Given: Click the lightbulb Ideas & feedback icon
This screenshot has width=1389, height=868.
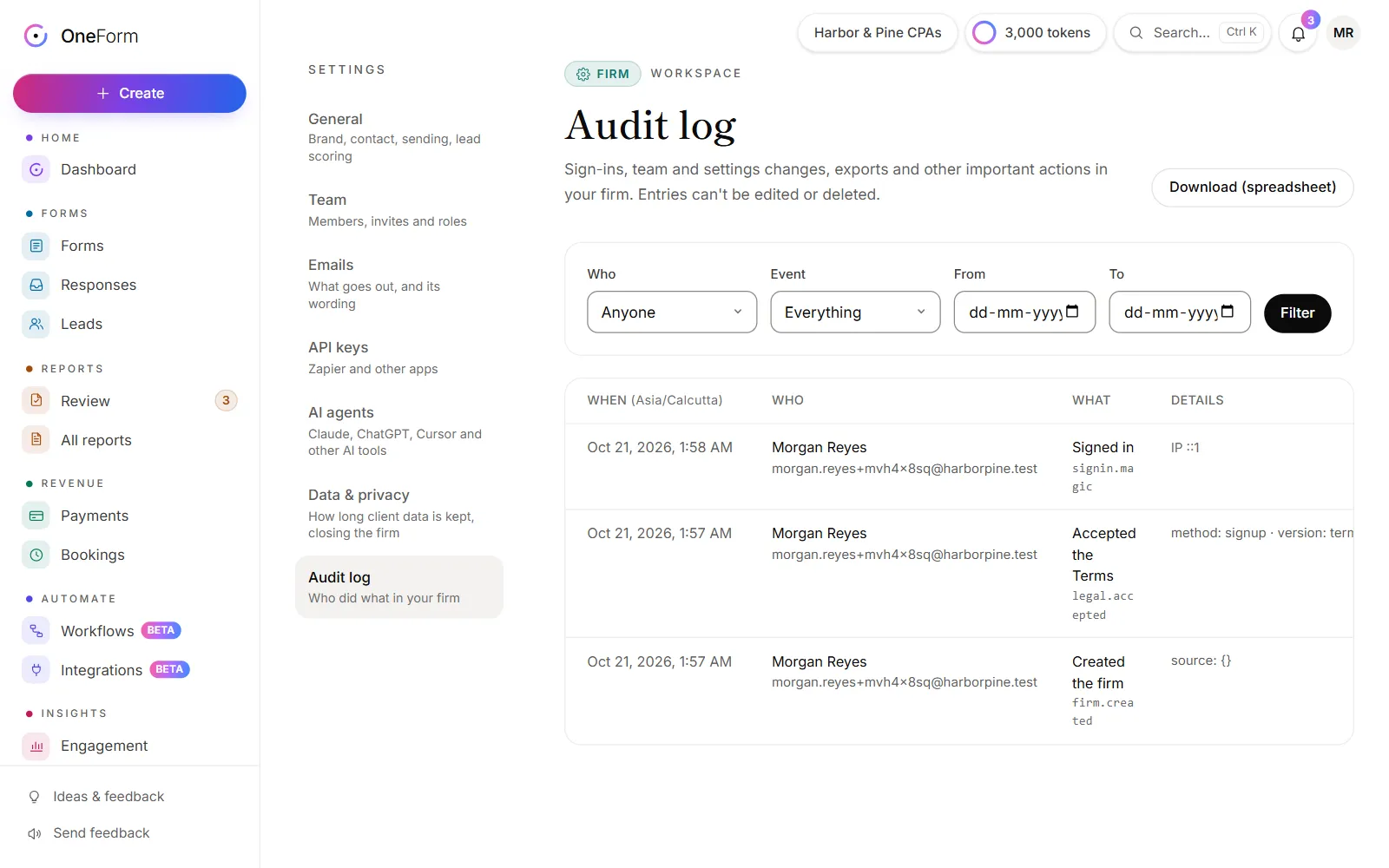Looking at the screenshot, I should [35, 797].
